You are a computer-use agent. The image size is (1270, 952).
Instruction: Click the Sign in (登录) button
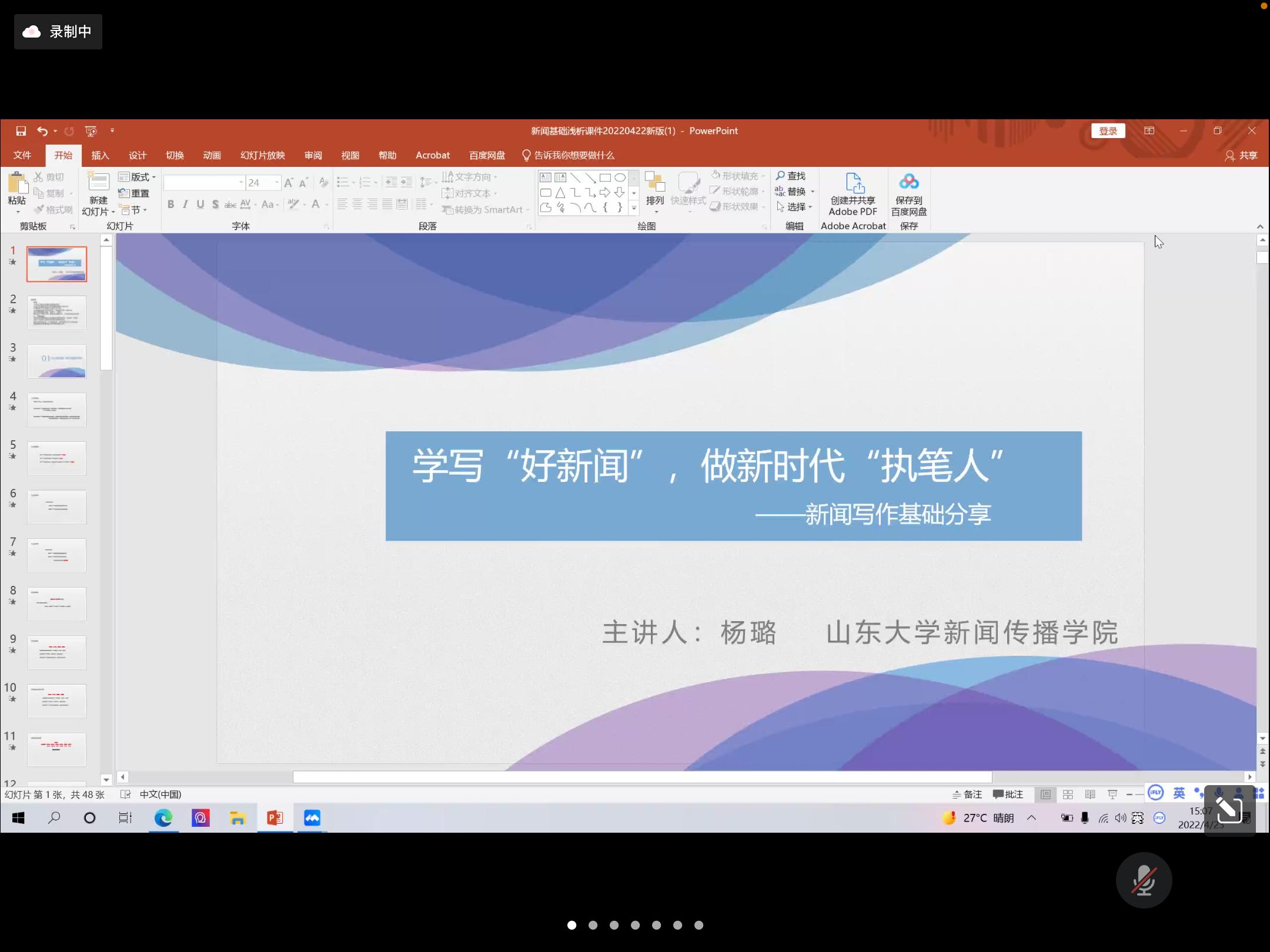point(1108,131)
